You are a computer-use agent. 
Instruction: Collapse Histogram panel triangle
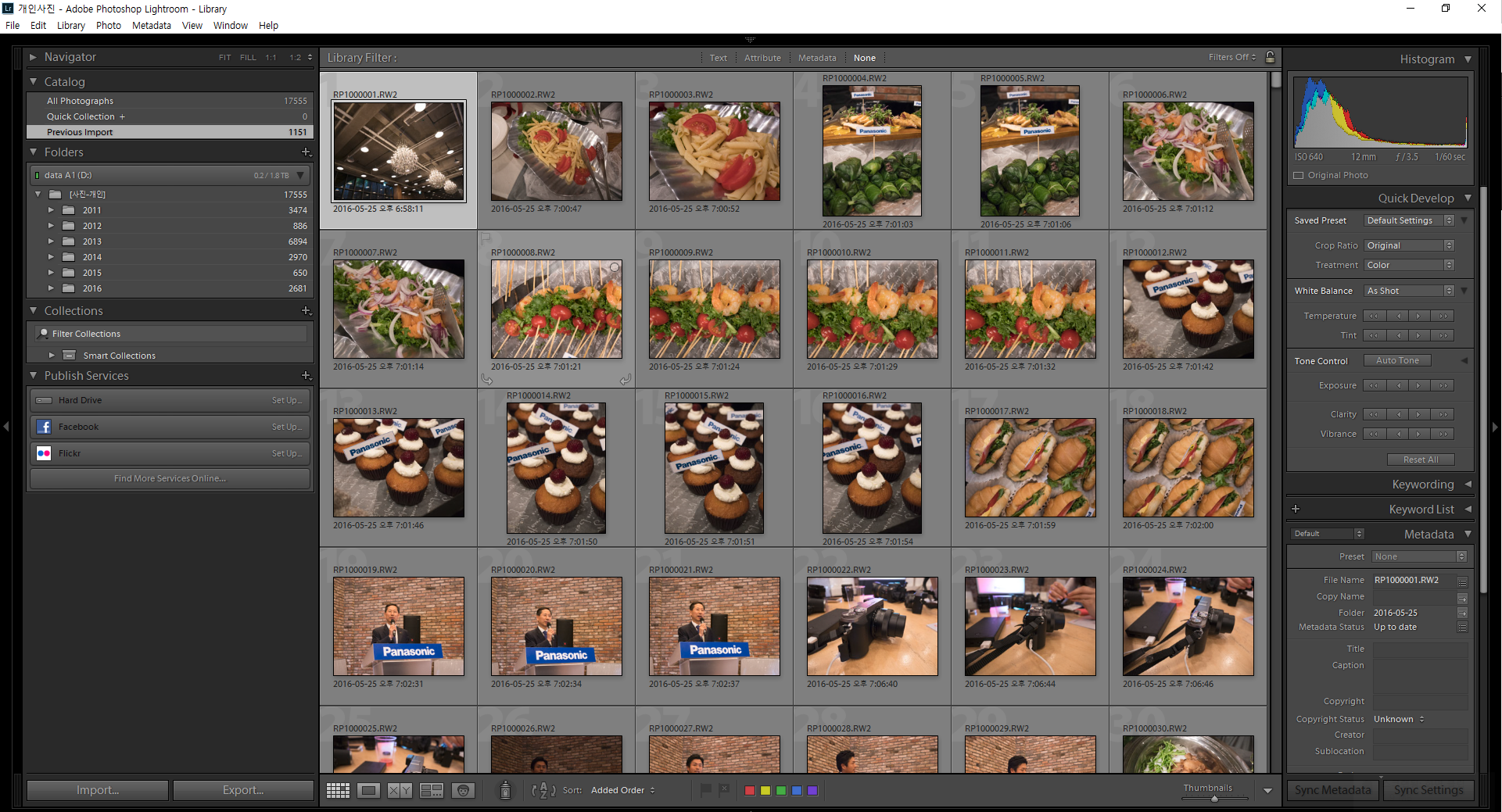[1468, 59]
